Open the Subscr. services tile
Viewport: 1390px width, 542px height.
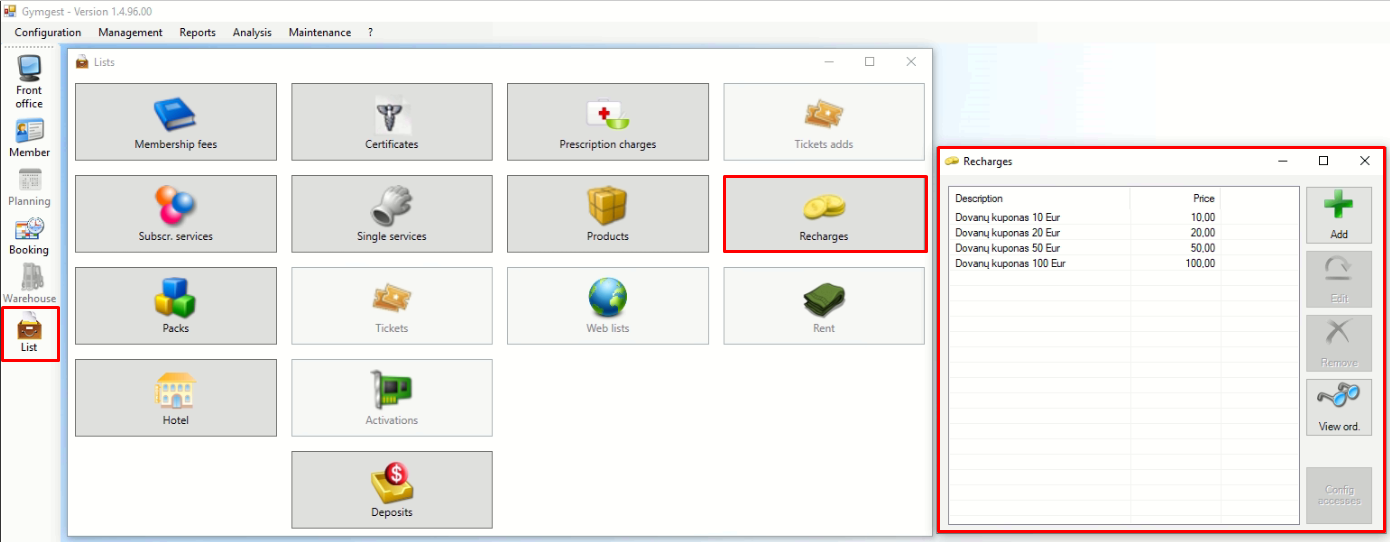[176, 214]
